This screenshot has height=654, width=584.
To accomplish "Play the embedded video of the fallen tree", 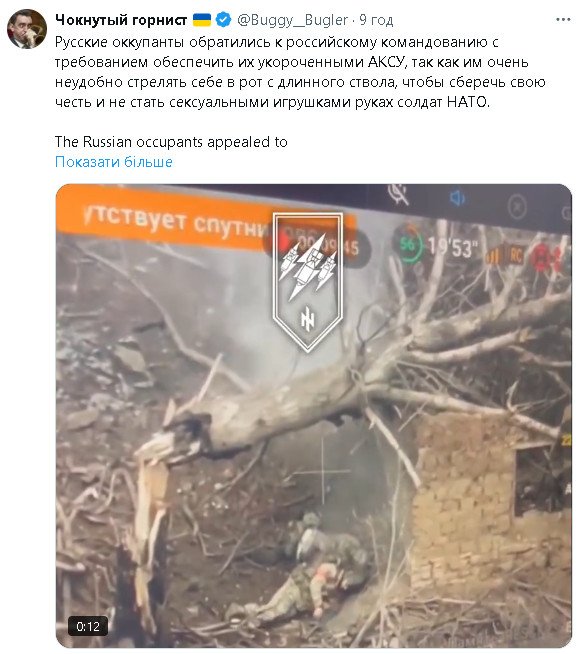I will 314,416.
